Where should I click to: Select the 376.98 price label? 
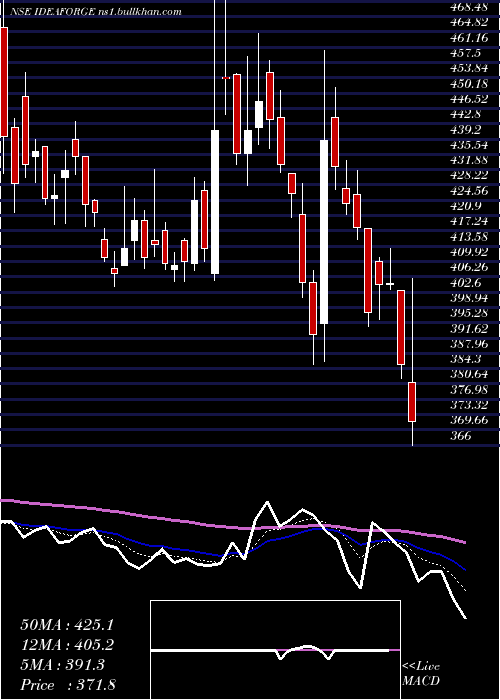[469, 389]
